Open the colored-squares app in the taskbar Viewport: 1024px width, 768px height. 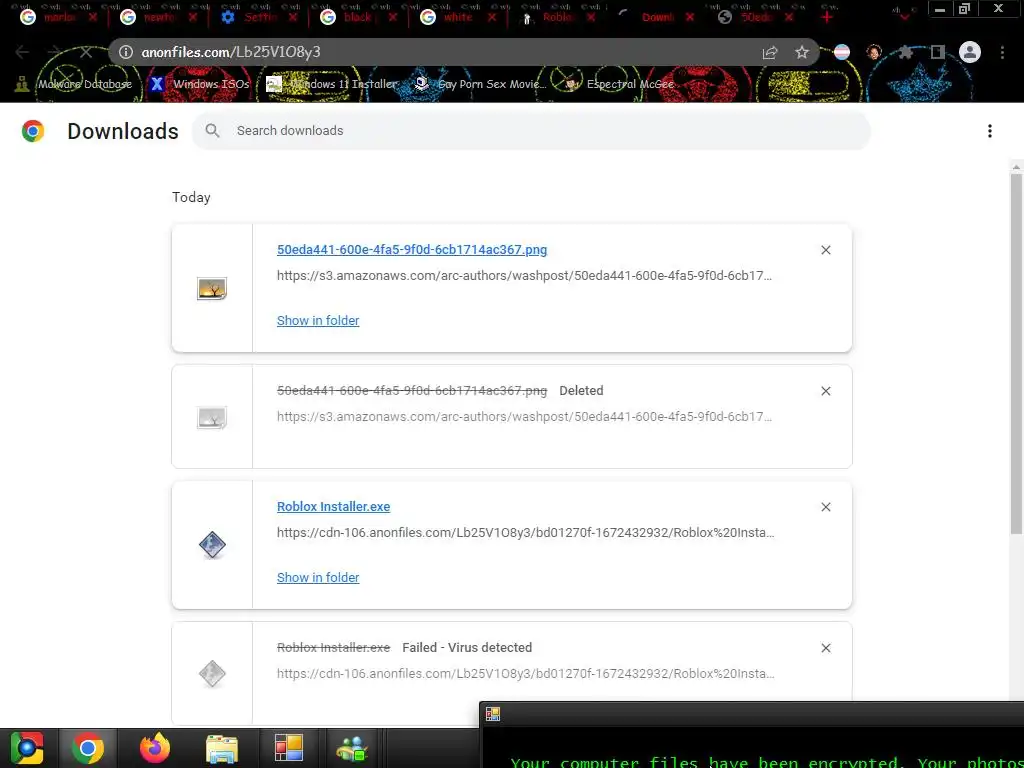(x=289, y=748)
